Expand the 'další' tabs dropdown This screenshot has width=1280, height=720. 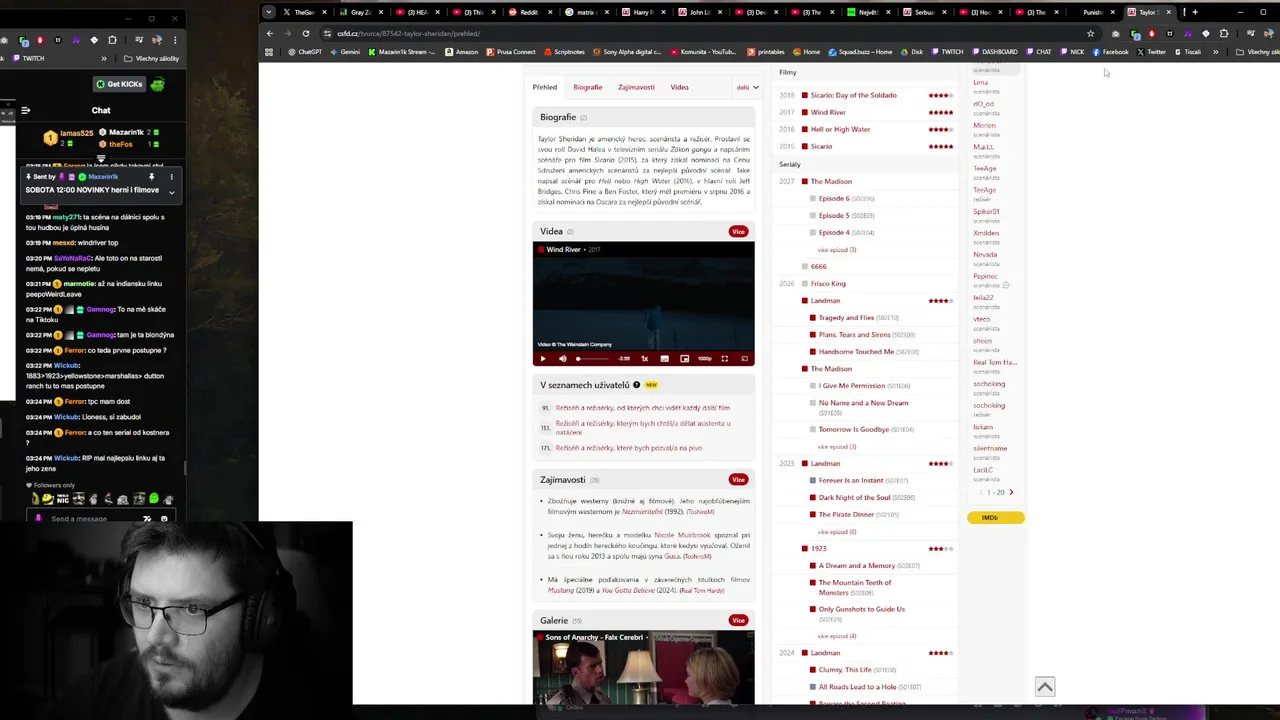click(x=747, y=87)
